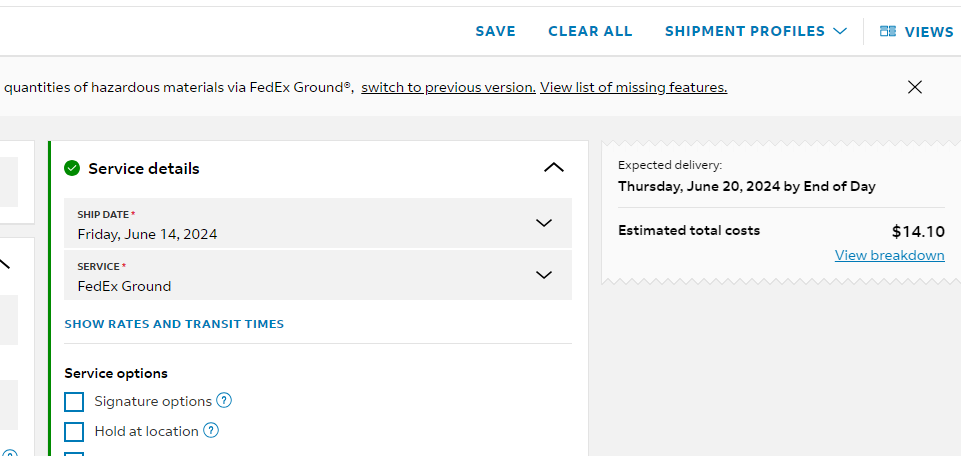Open the Signature options help icon
Screen dimensions: 961x456
coord(224,401)
